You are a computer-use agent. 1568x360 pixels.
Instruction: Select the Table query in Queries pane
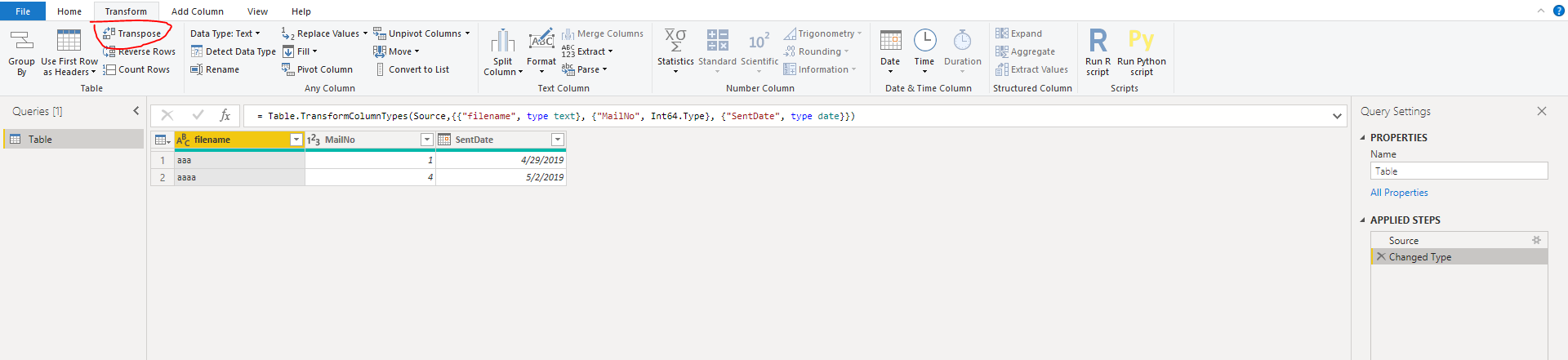pyautogui.click(x=73, y=140)
